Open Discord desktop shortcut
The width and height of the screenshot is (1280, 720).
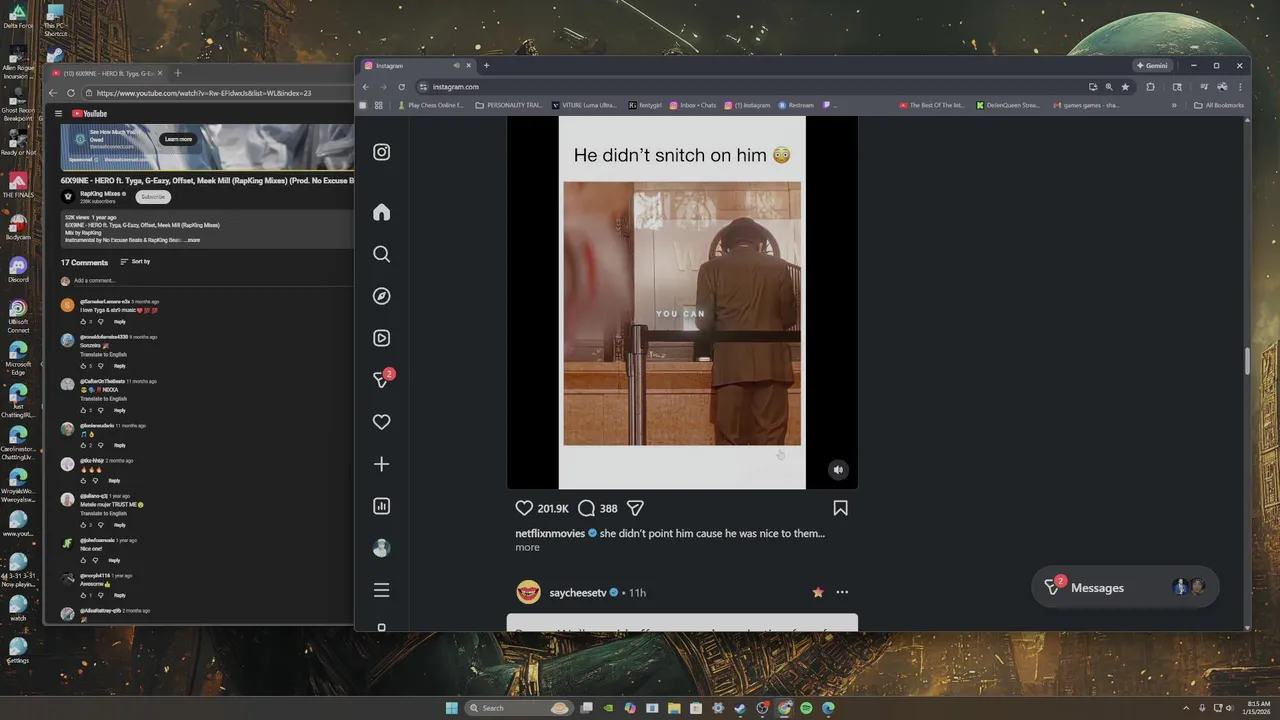coord(18,269)
